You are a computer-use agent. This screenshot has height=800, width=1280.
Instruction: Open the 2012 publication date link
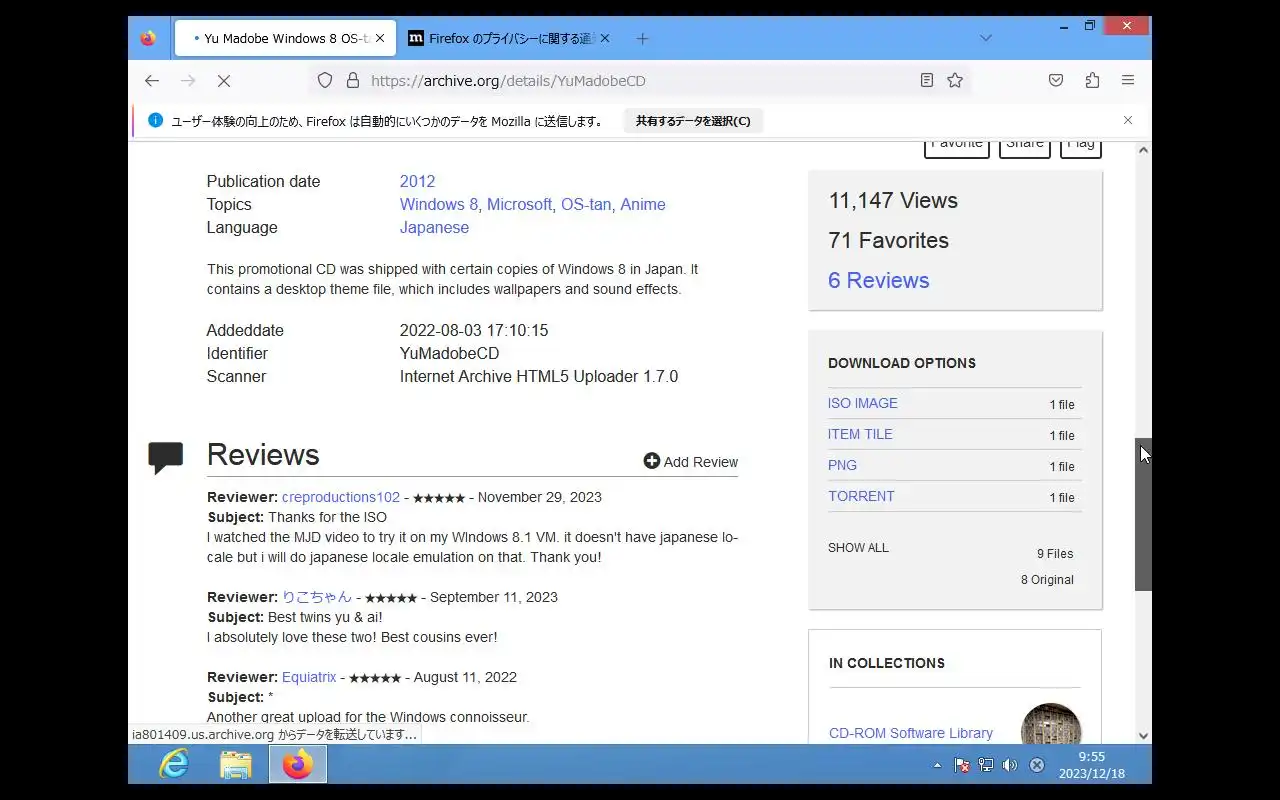417,181
